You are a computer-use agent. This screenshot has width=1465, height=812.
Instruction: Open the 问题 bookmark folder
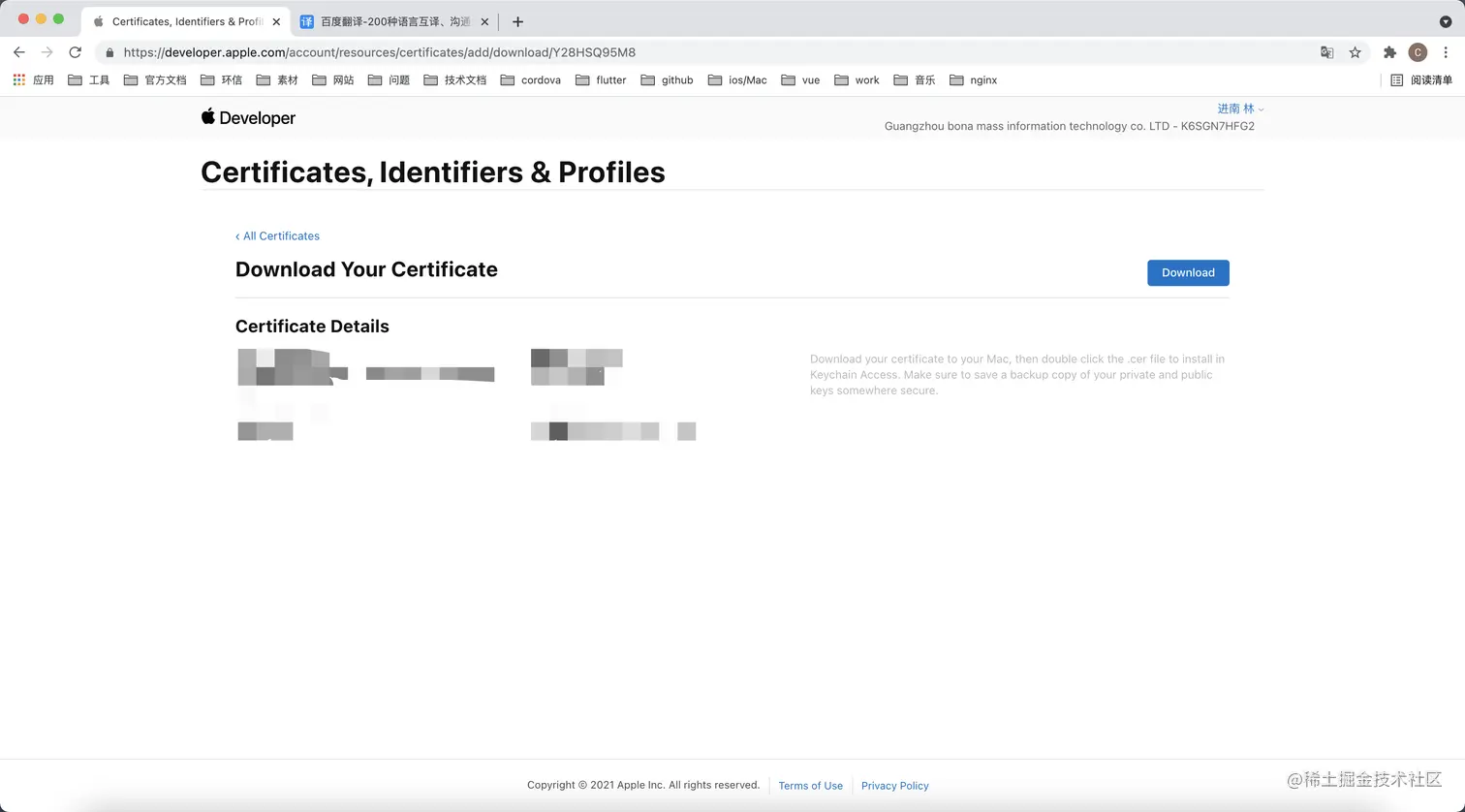click(x=389, y=80)
